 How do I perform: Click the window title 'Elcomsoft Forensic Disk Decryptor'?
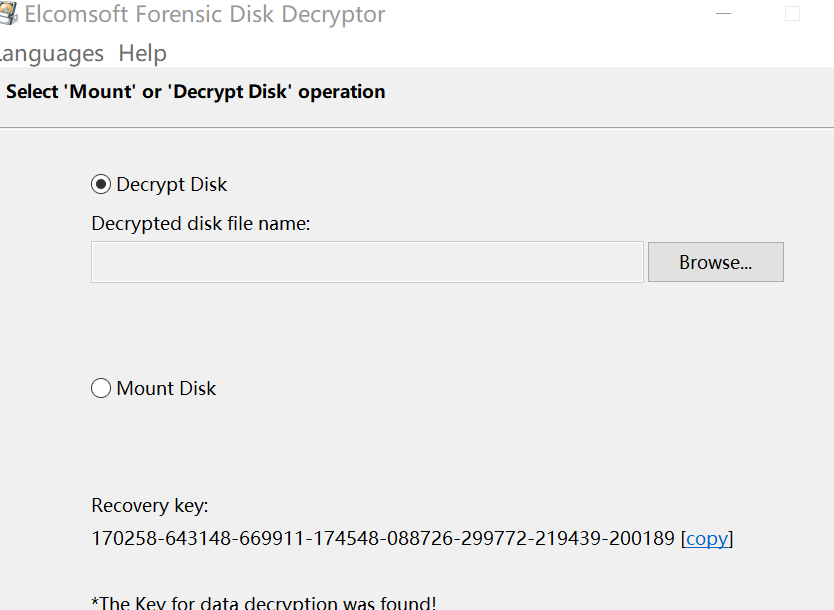pos(205,15)
